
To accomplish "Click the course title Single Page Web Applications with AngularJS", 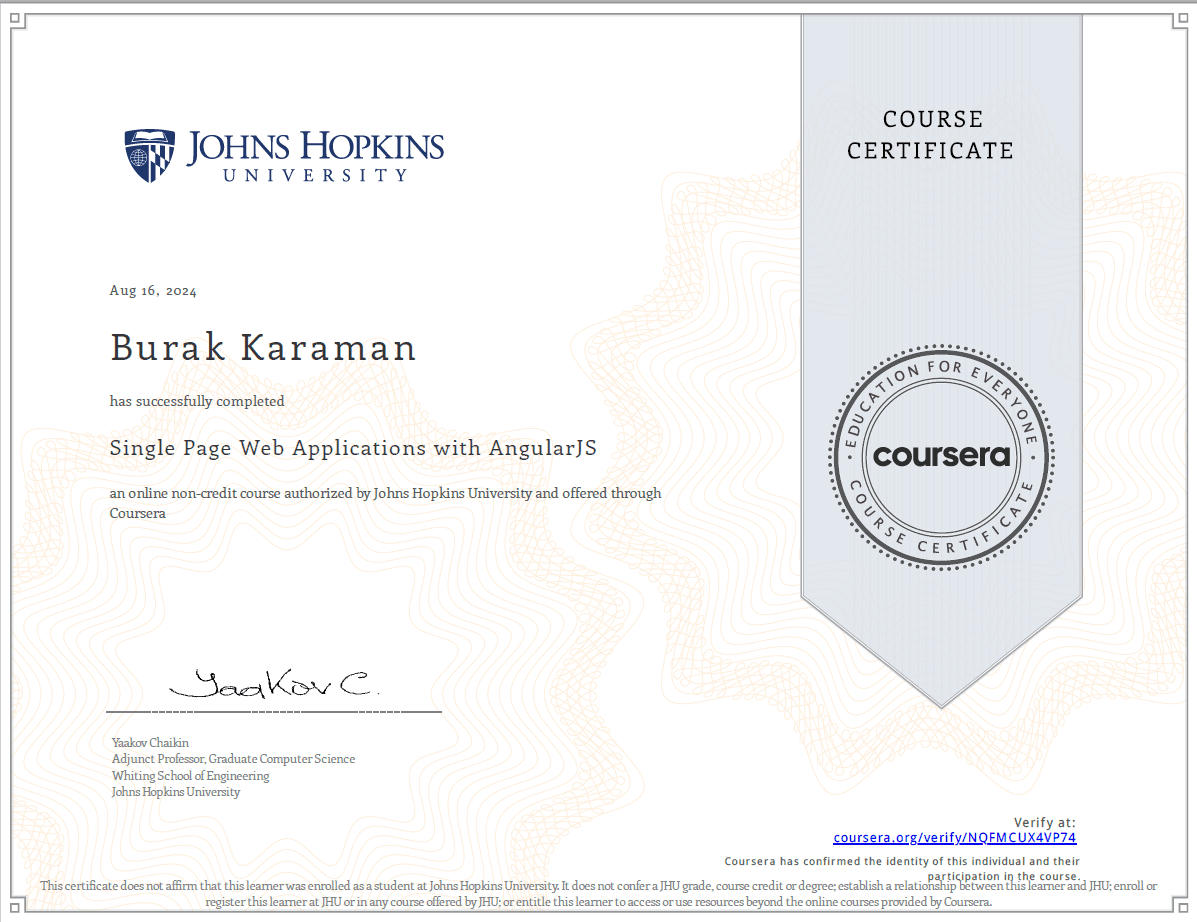I will [x=353, y=448].
